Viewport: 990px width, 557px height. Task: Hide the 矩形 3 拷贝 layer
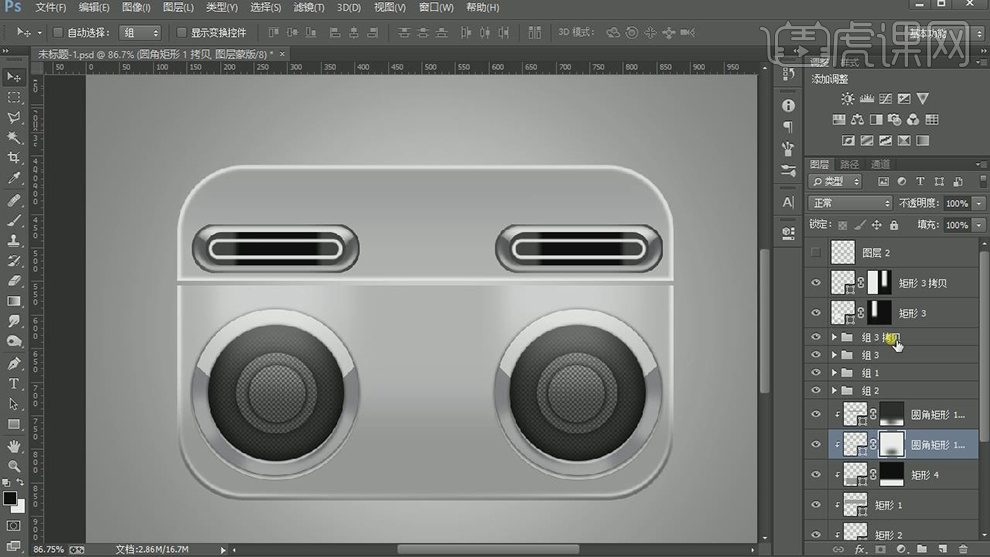[x=816, y=283]
